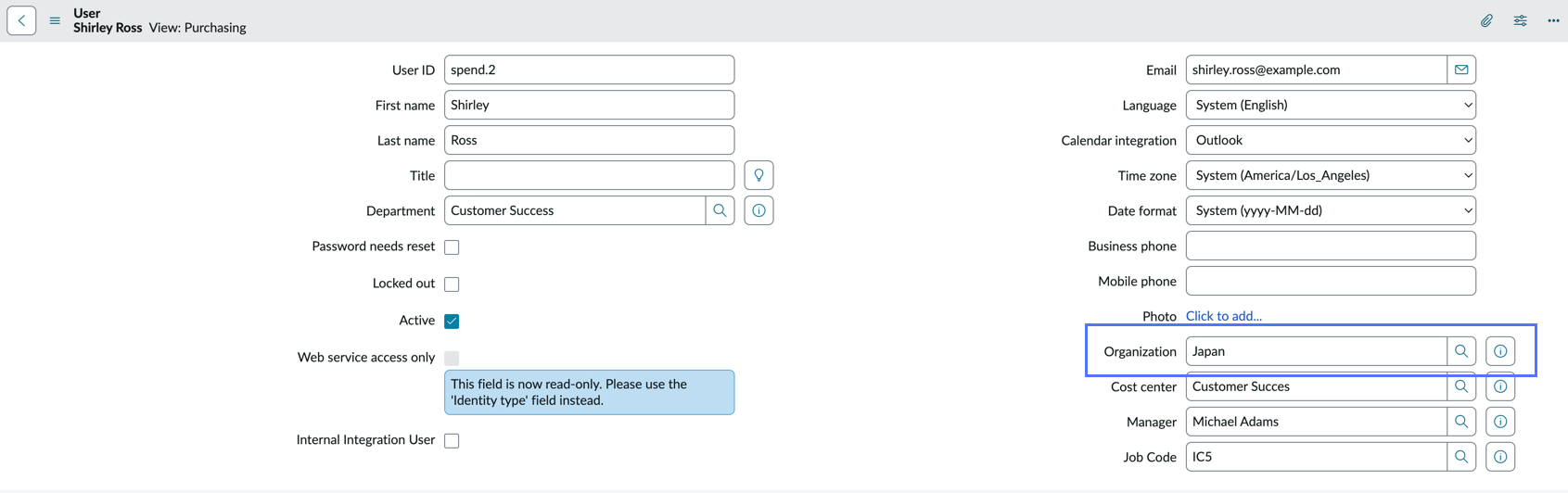Click the Organization field containing Japan
Image resolution: width=1568 pixels, height=493 pixels.
[1317, 351]
